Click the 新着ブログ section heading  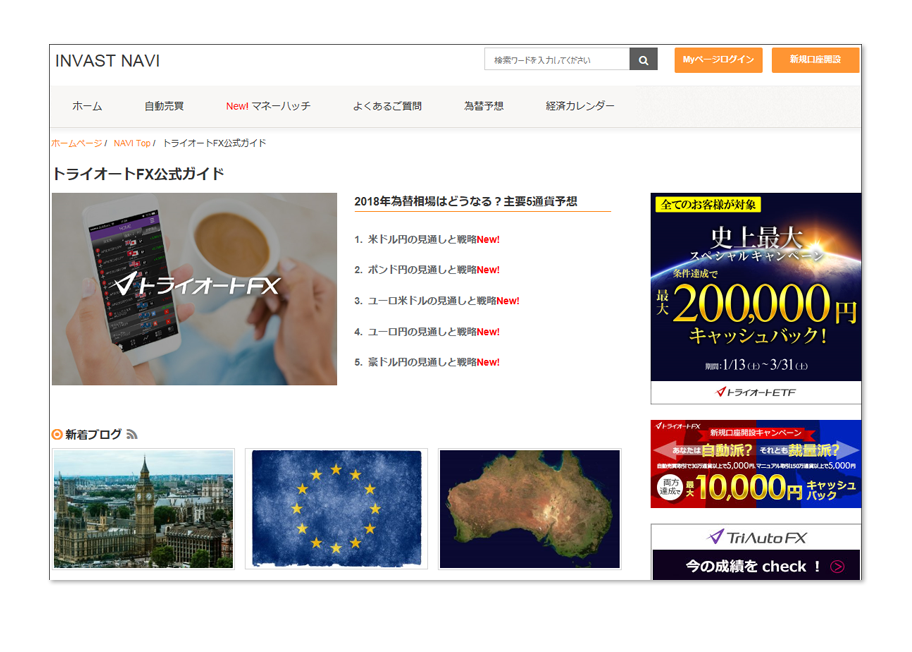[x=93, y=434]
